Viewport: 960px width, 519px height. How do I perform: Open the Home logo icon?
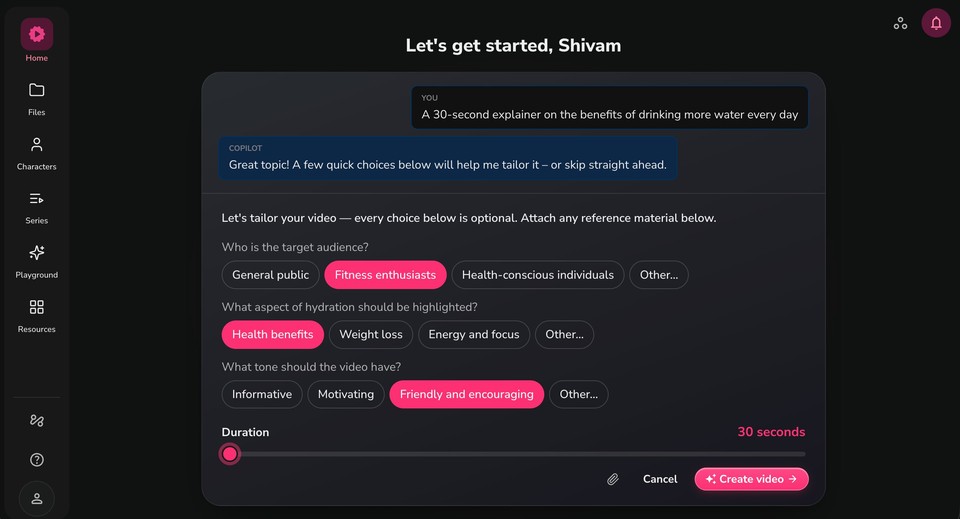click(x=37, y=34)
